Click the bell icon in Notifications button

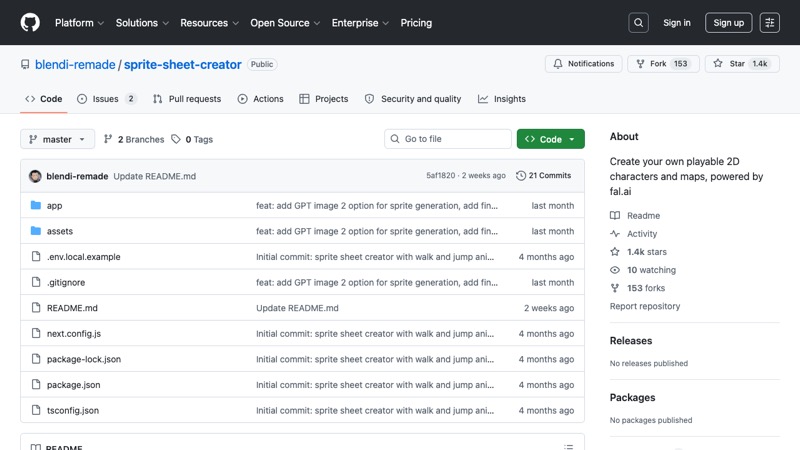558,64
